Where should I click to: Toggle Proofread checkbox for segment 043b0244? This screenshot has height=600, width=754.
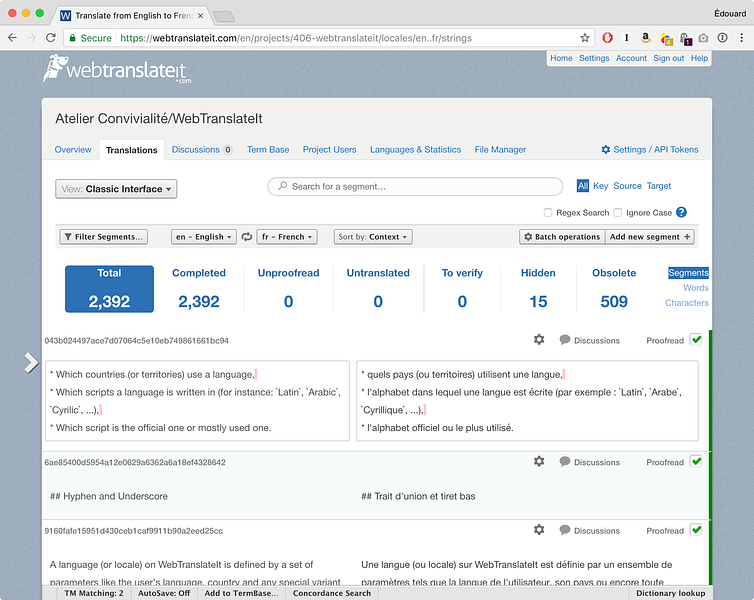(x=696, y=339)
